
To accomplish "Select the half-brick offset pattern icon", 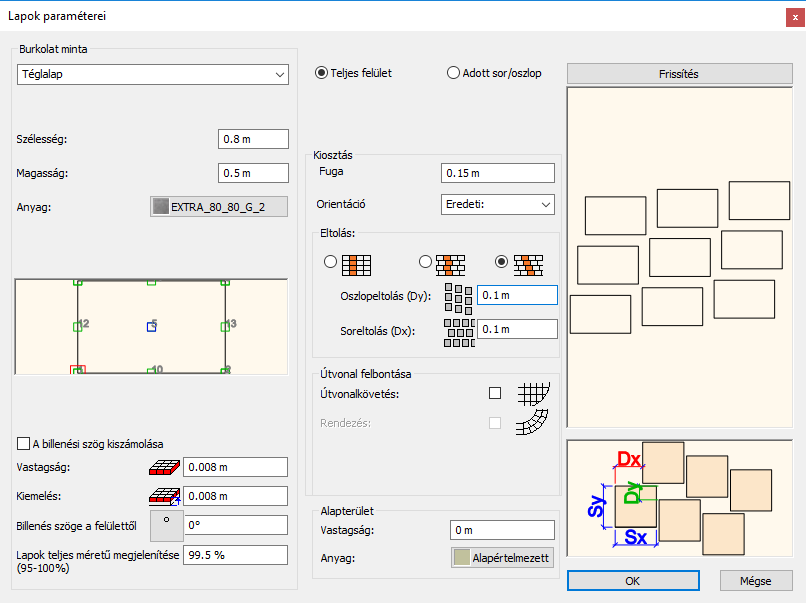I will point(450,265).
